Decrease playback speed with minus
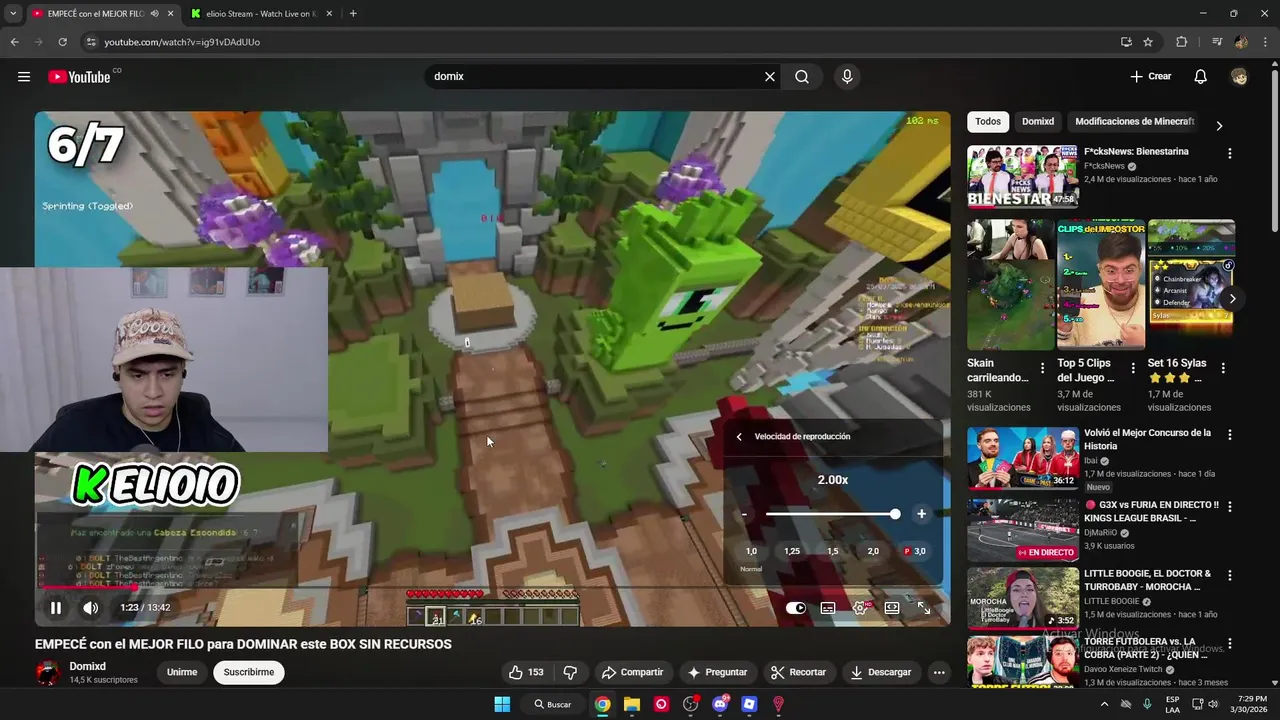This screenshot has height=720, width=1280. click(x=744, y=514)
